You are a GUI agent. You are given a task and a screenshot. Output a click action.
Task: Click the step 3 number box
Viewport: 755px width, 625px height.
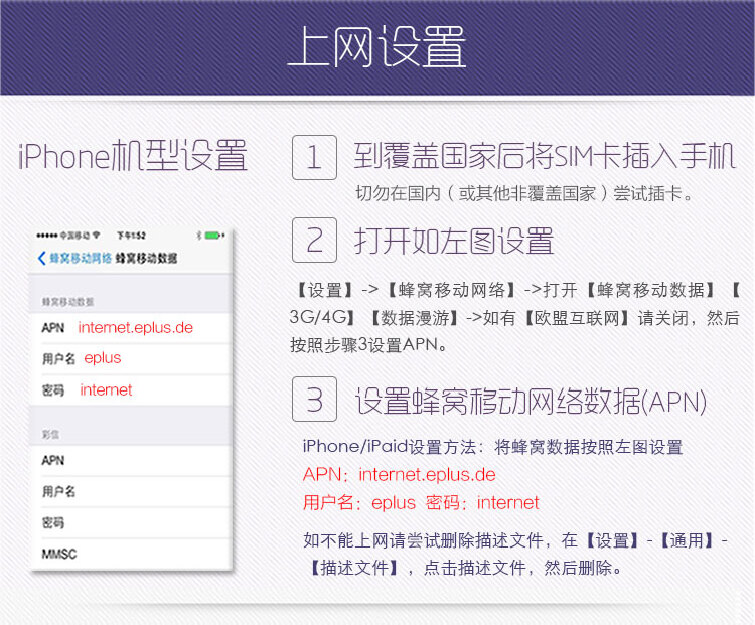pyautogui.click(x=314, y=399)
